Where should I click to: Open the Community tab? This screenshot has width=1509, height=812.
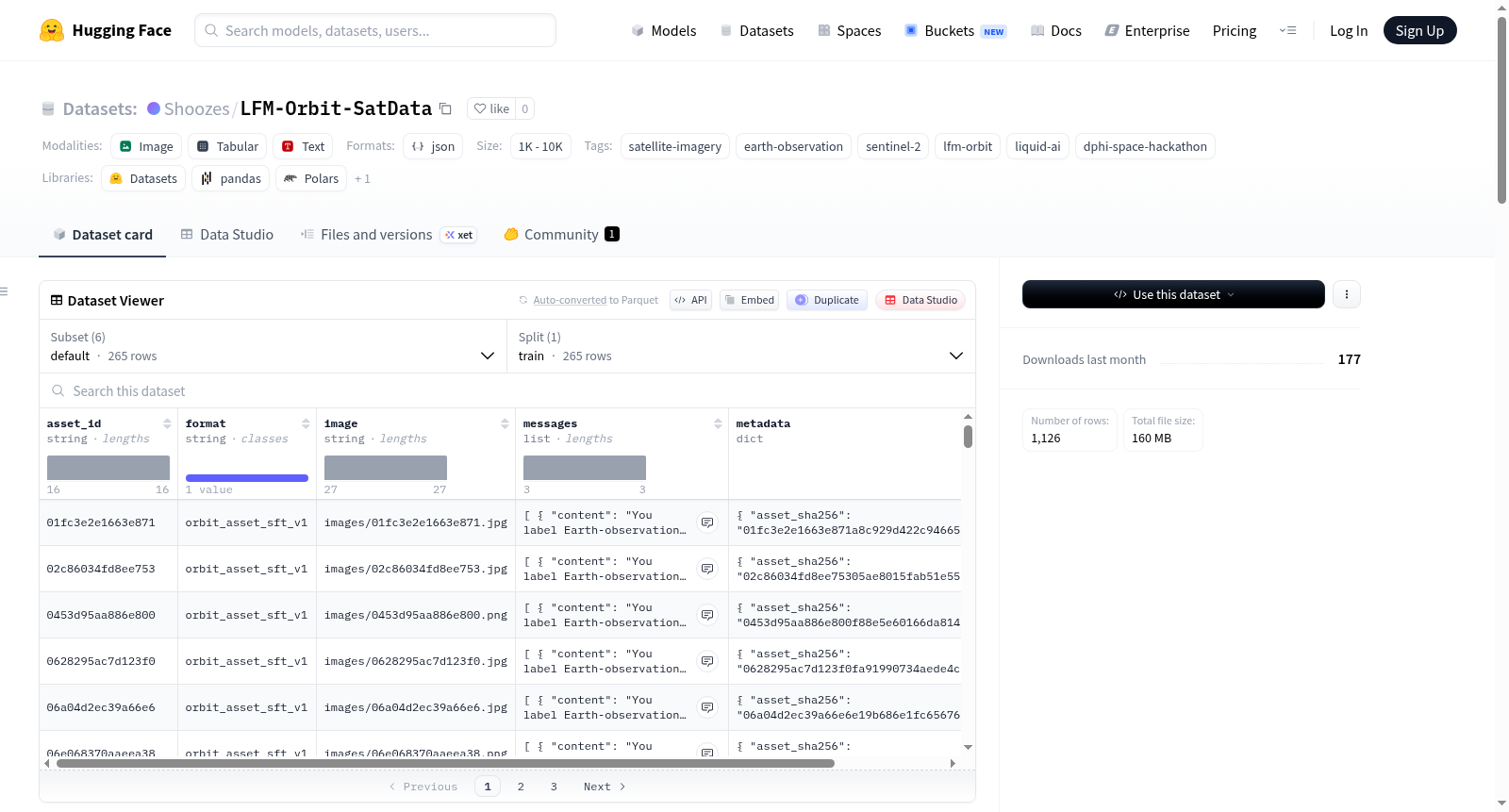coord(561,234)
